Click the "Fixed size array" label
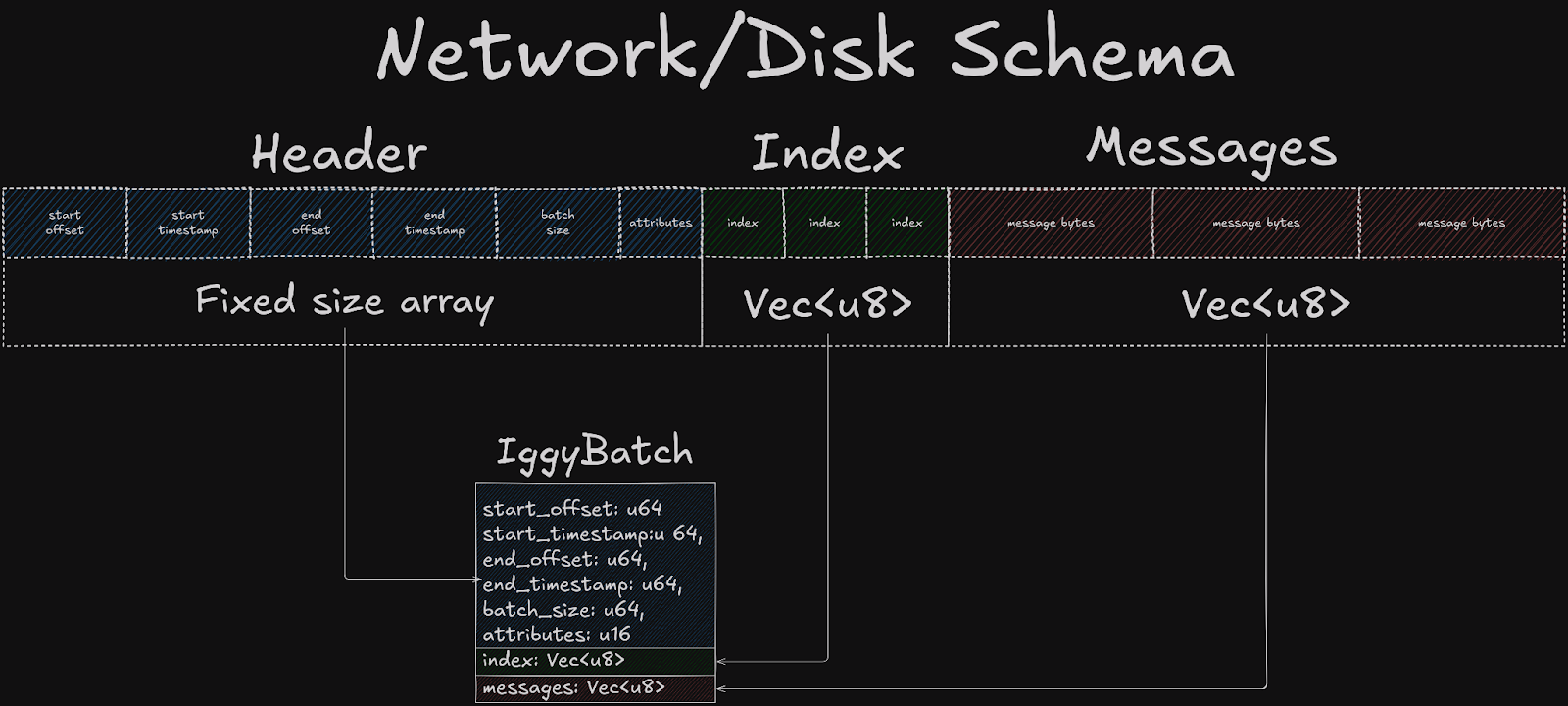 [345, 301]
